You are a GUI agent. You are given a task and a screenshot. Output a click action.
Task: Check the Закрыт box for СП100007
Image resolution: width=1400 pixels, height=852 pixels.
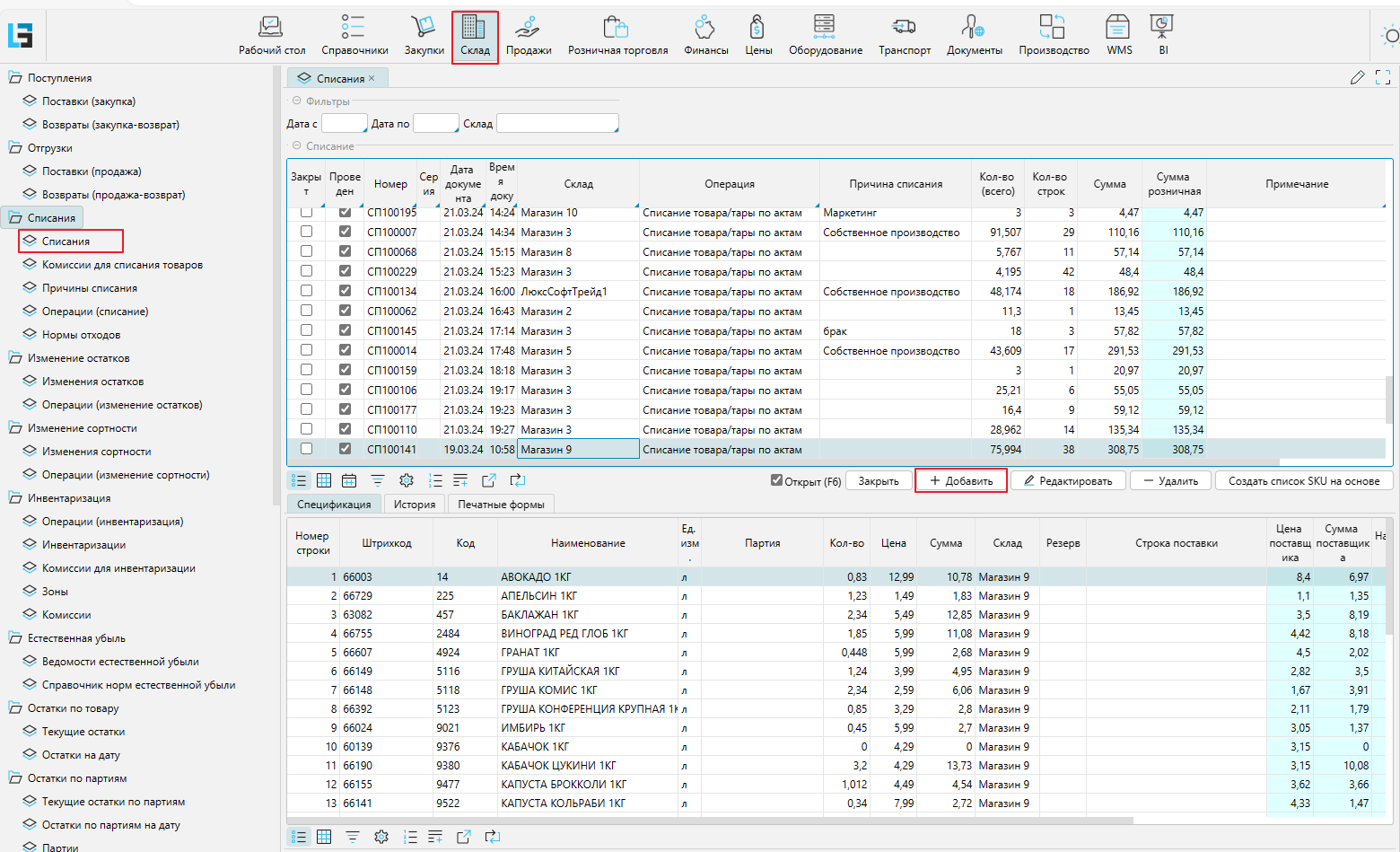306,232
